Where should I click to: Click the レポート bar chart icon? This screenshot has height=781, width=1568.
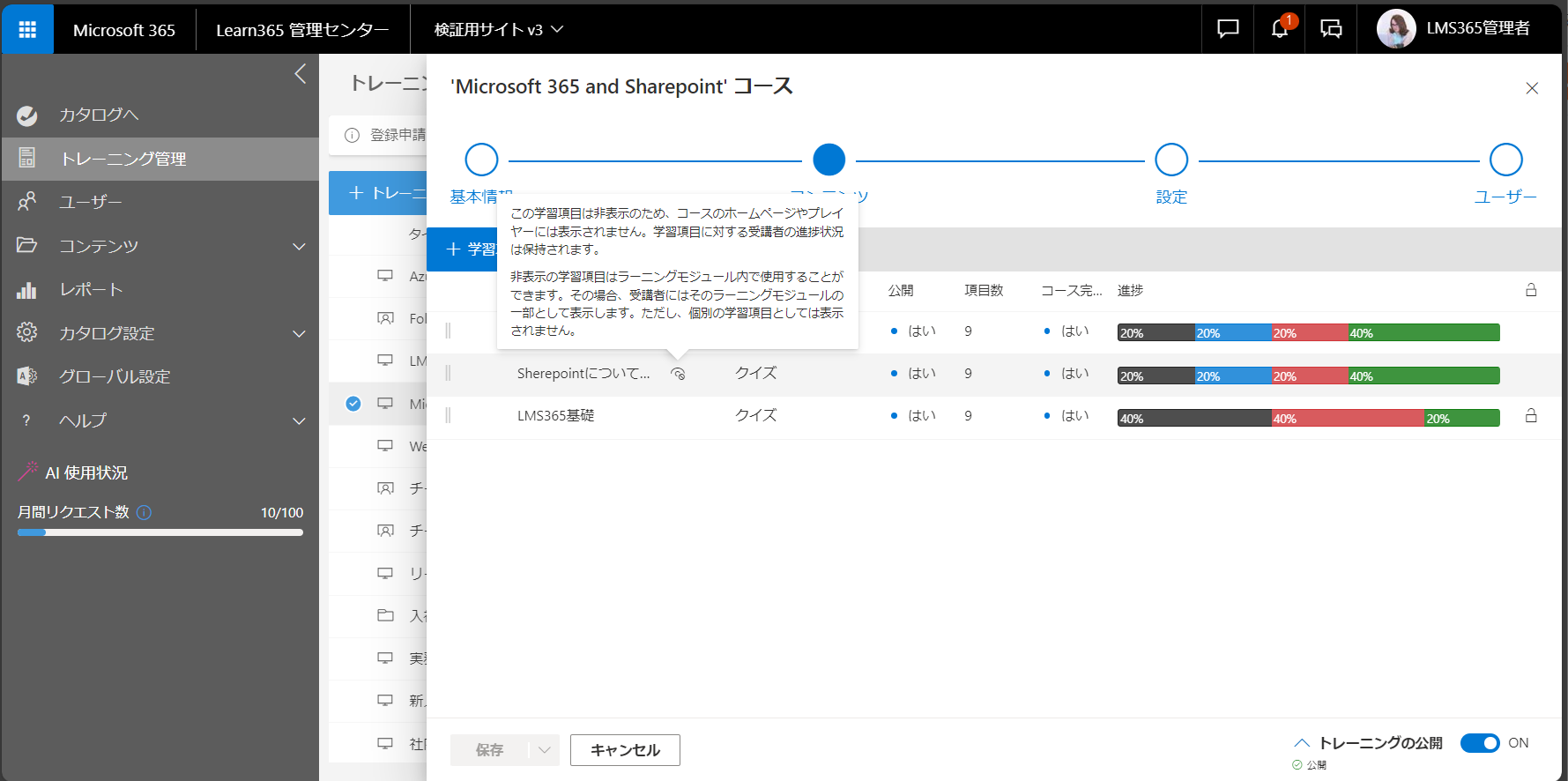tap(27, 289)
